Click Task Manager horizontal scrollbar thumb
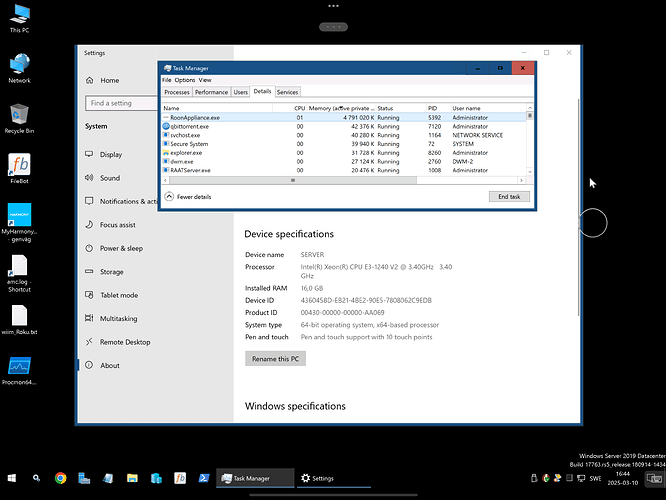The width and height of the screenshot is (666, 500). [x=293, y=181]
